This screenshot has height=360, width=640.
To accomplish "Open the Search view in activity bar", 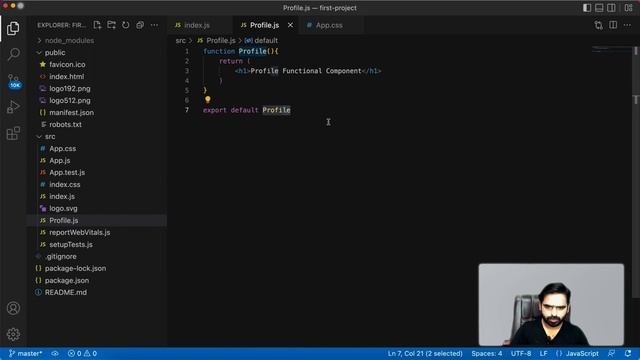I will [x=13, y=54].
